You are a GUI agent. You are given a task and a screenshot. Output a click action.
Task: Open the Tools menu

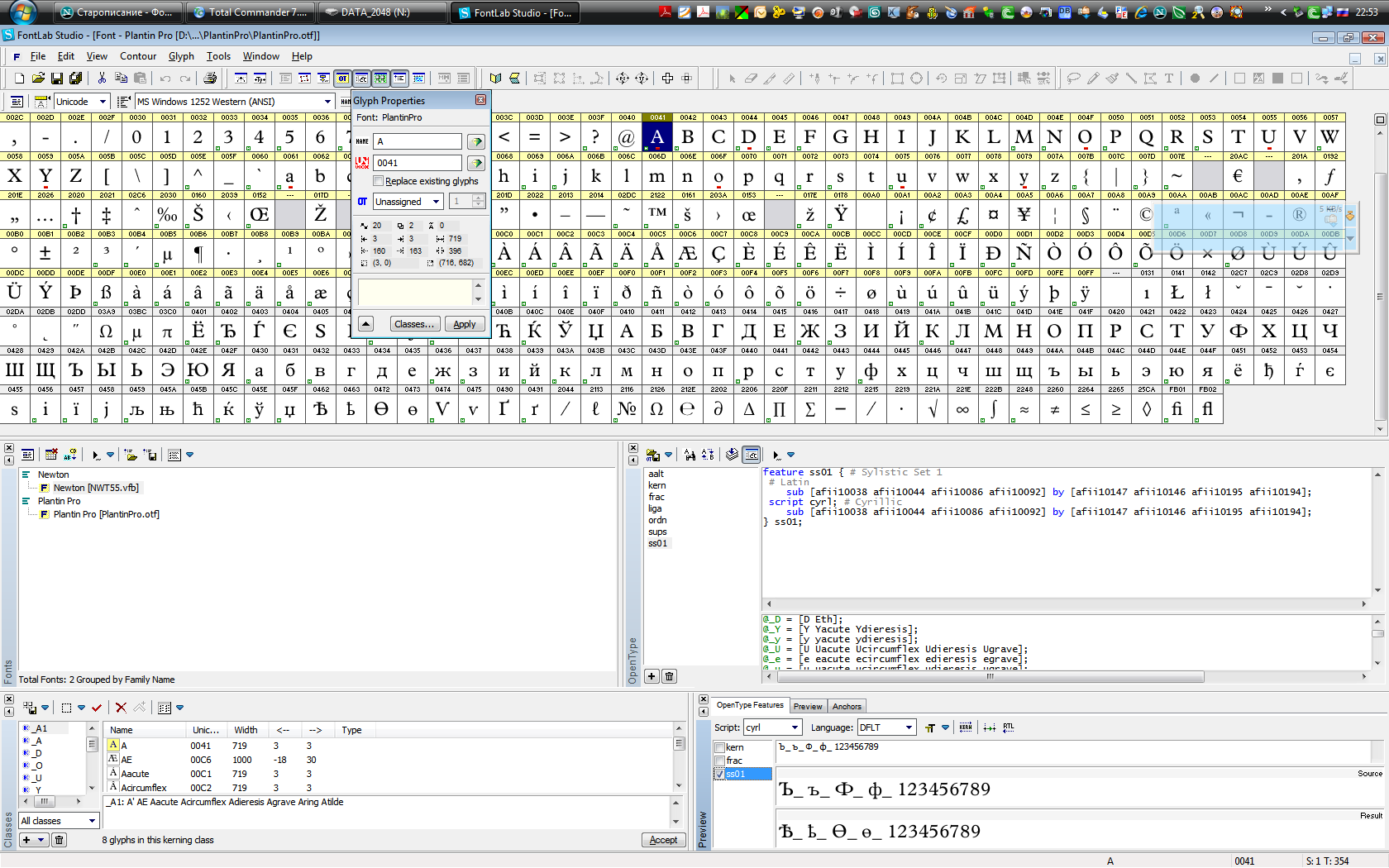[218, 56]
